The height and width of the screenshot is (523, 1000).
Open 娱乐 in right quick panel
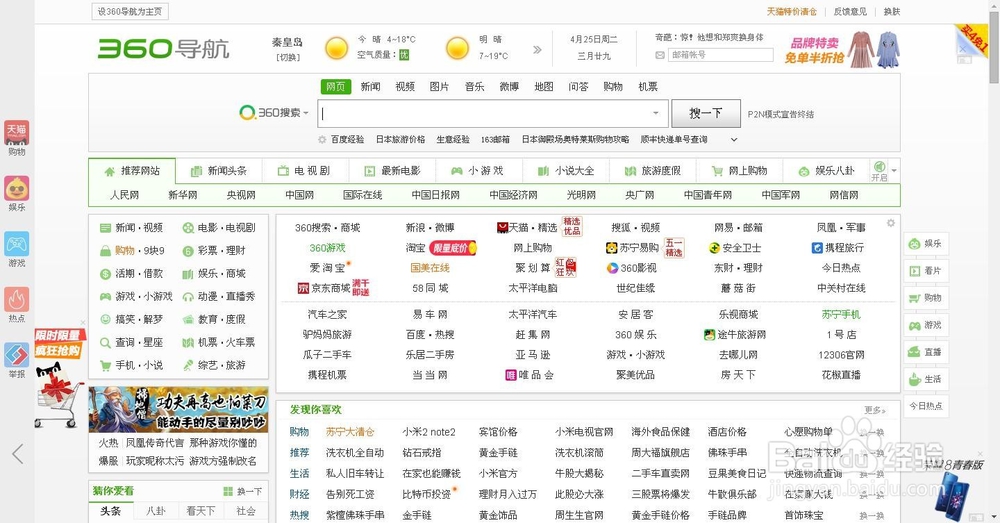tap(926, 244)
